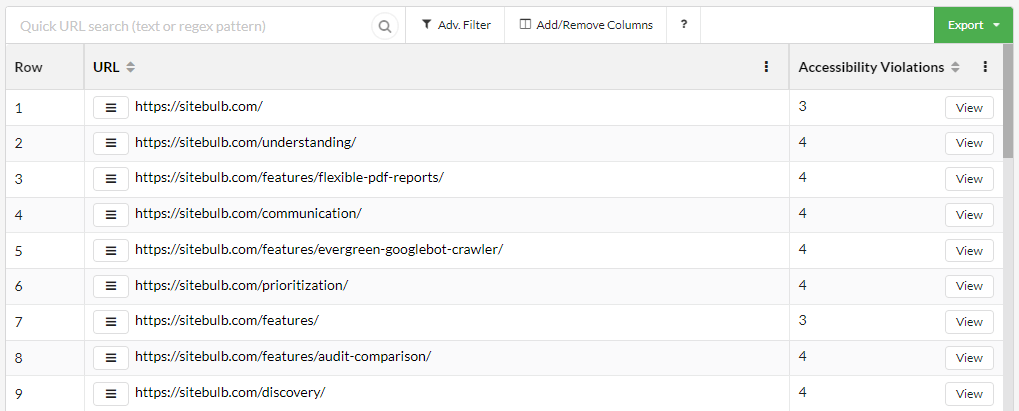Open hamburger menu for /features/ row
Image resolution: width=1019 pixels, height=411 pixels.
(111, 321)
